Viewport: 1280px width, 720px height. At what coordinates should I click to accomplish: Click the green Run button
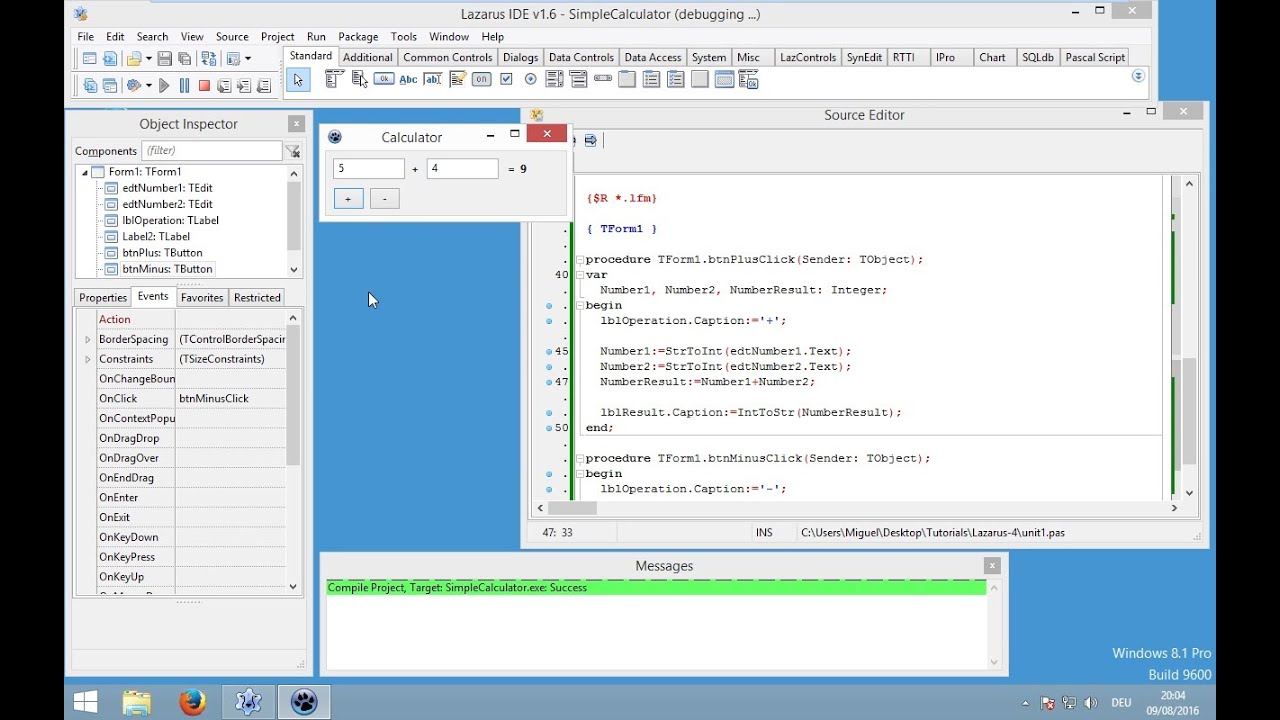click(x=164, y=86)
